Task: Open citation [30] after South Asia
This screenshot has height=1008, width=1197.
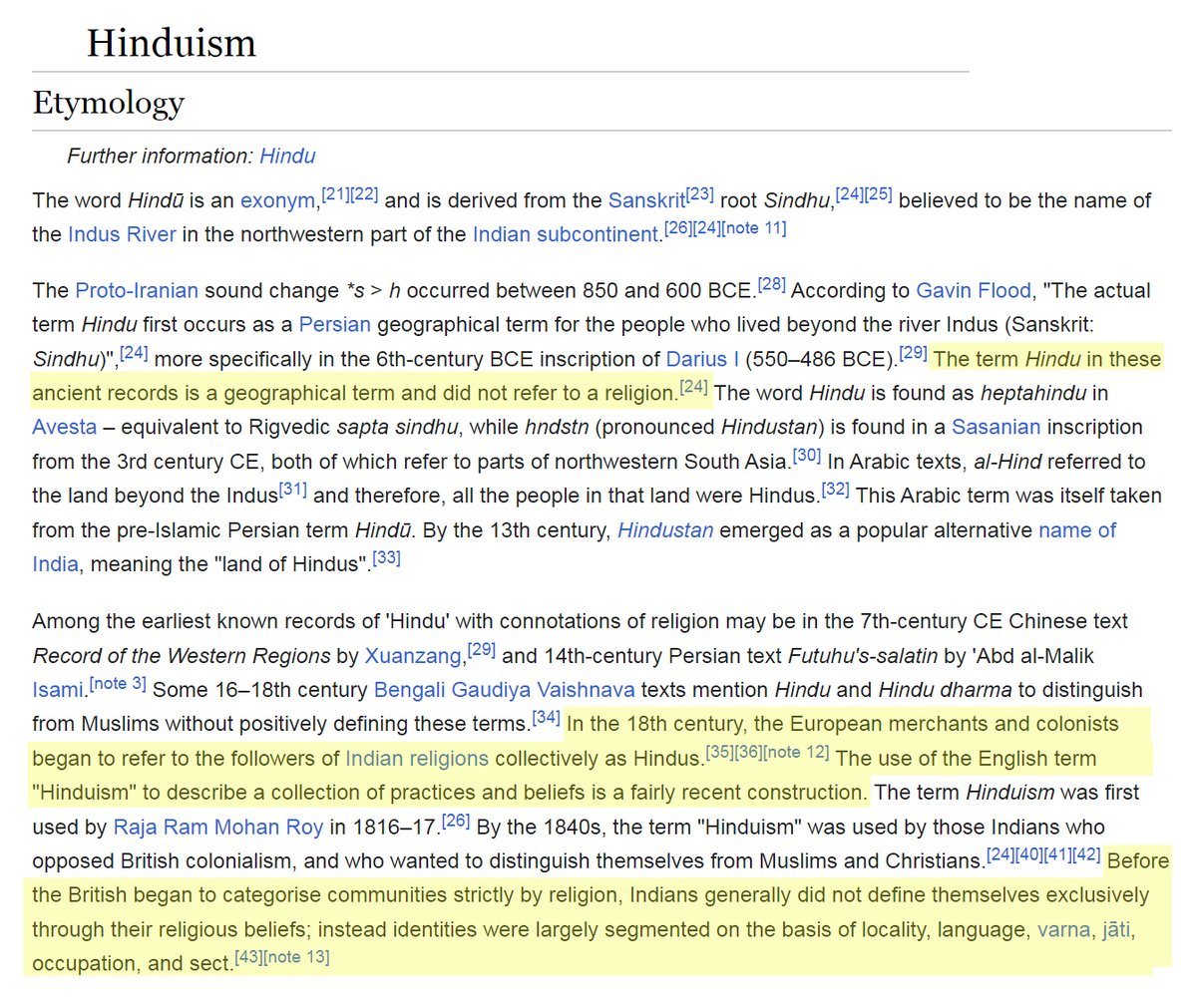Action: [807, 456]
